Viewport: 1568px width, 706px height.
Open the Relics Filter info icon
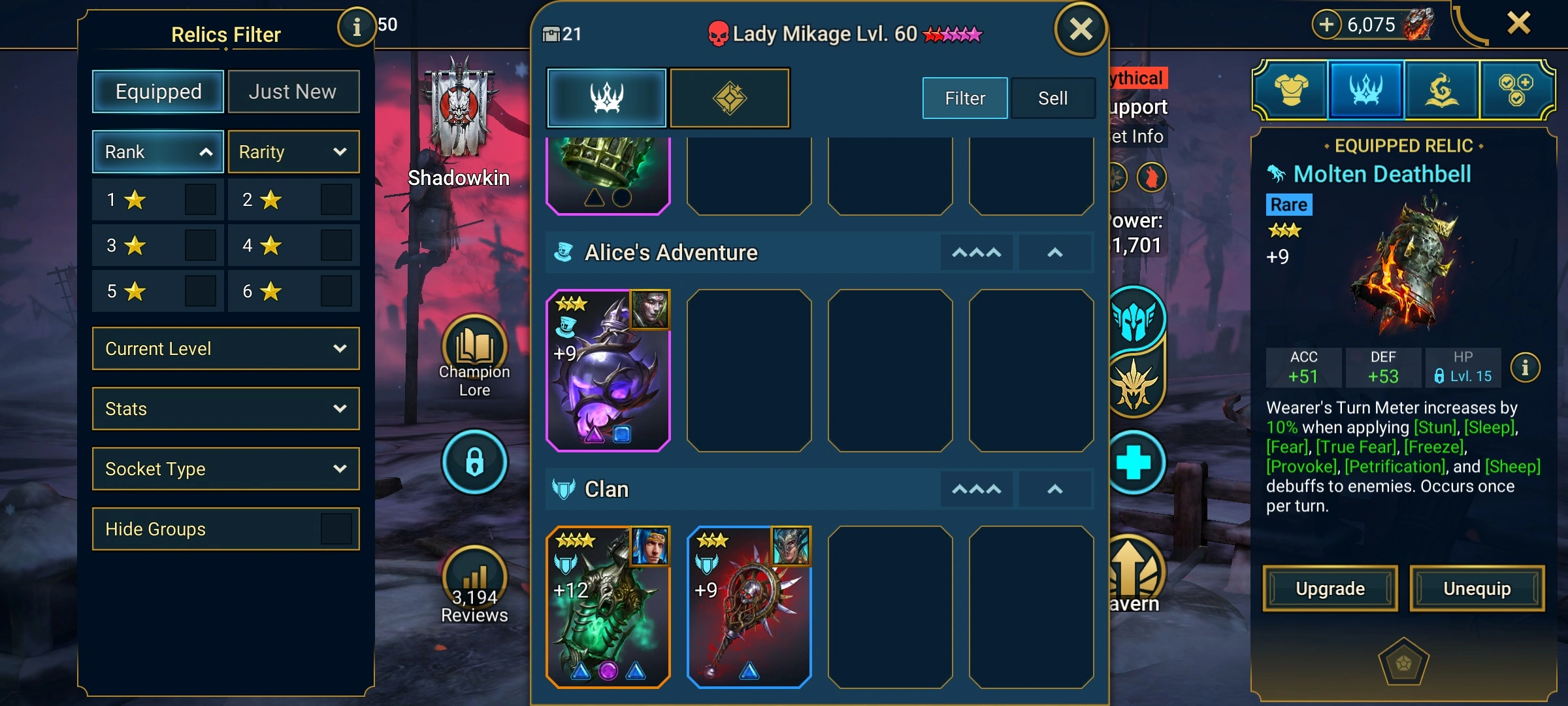coord(356,27)
